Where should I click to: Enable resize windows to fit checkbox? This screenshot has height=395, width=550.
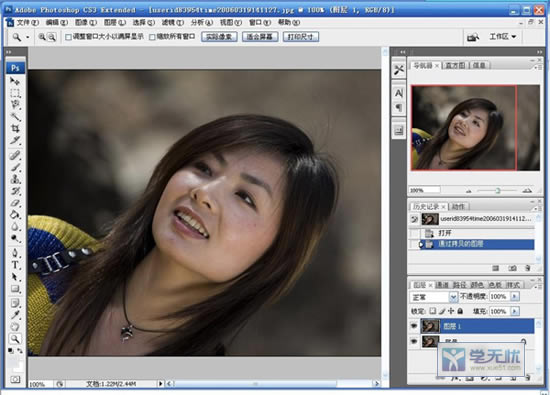68,37
